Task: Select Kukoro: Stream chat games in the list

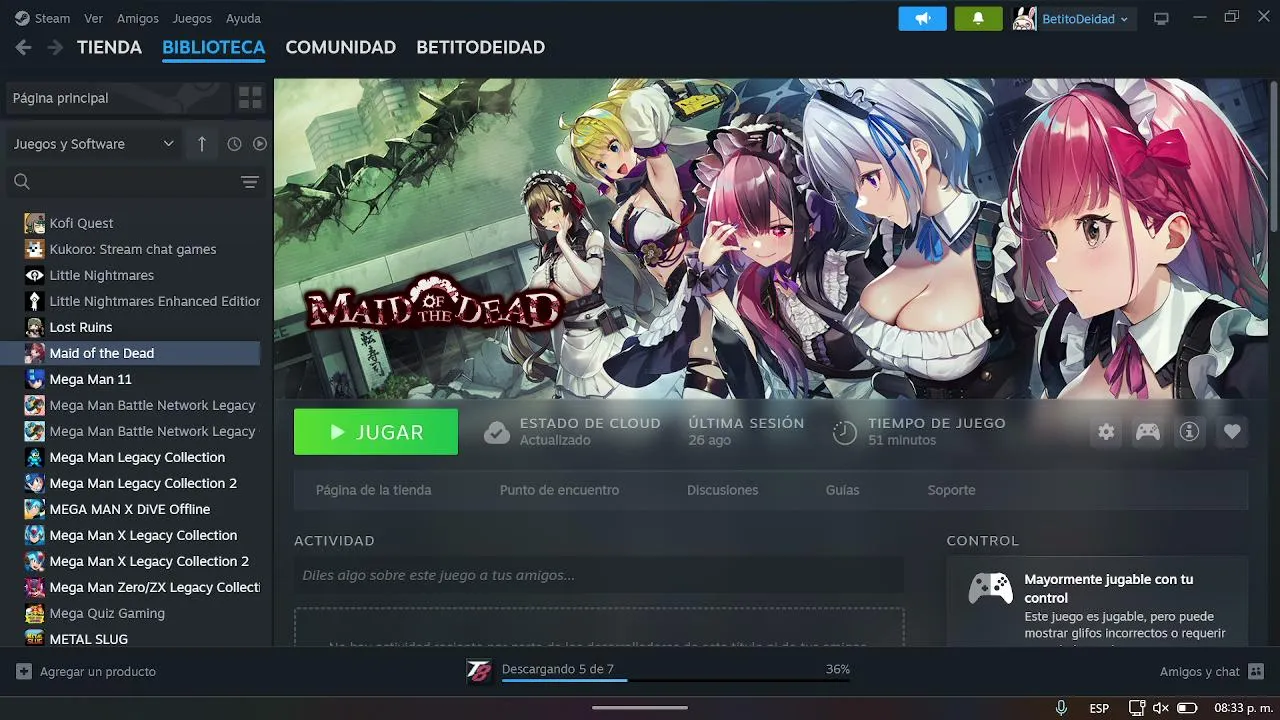Action: [x=133, y=249]
